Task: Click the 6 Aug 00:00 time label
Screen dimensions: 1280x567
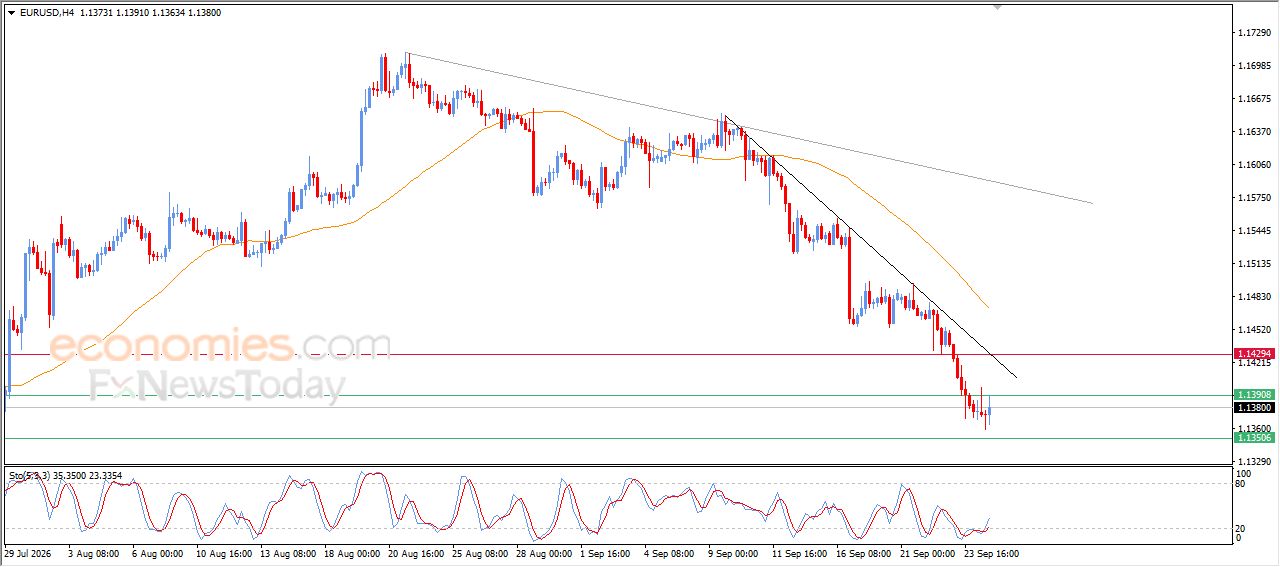Action: [x=157, y=553]
